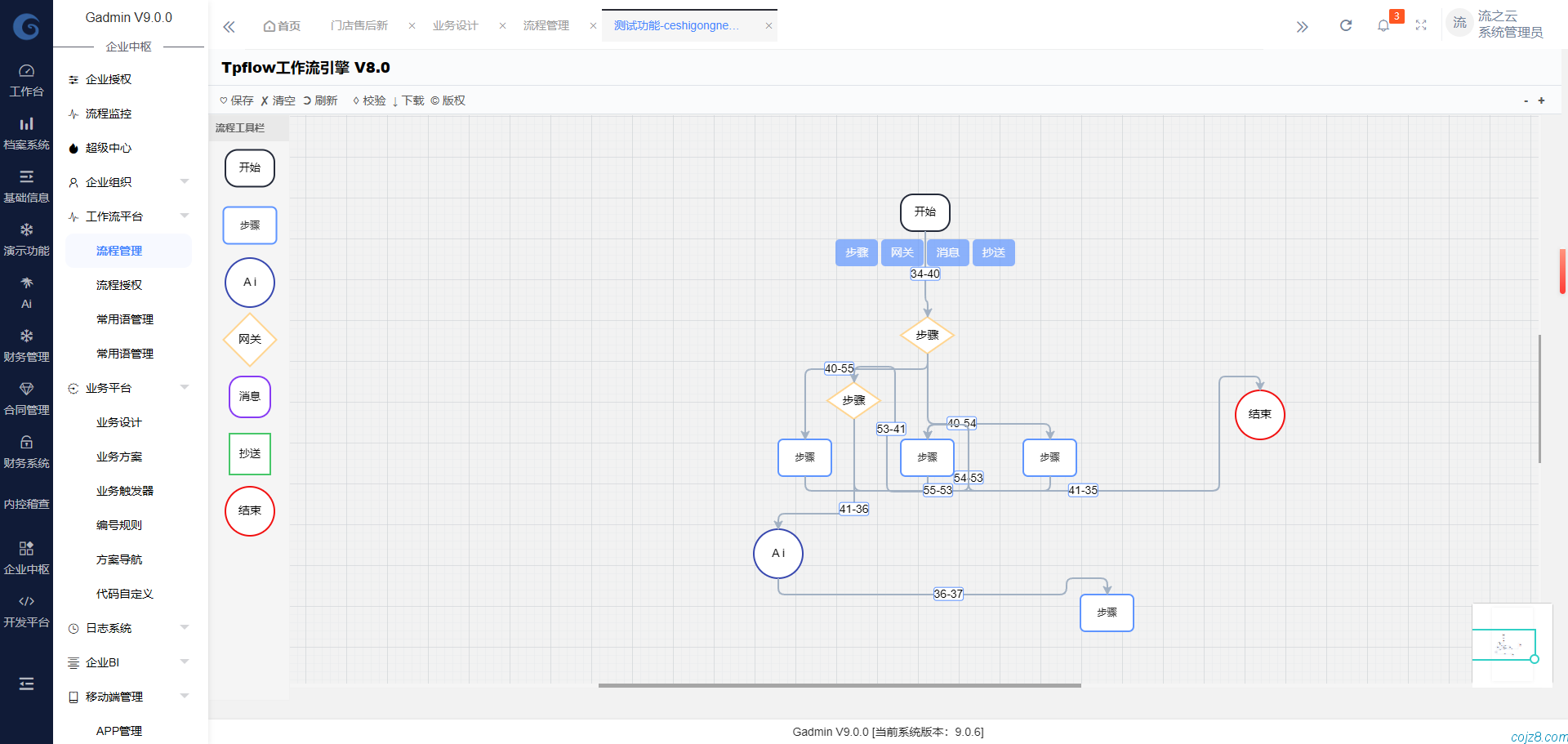Expand the 企业组织 menu group
The image size is (1568, 744).
(128, 182)
